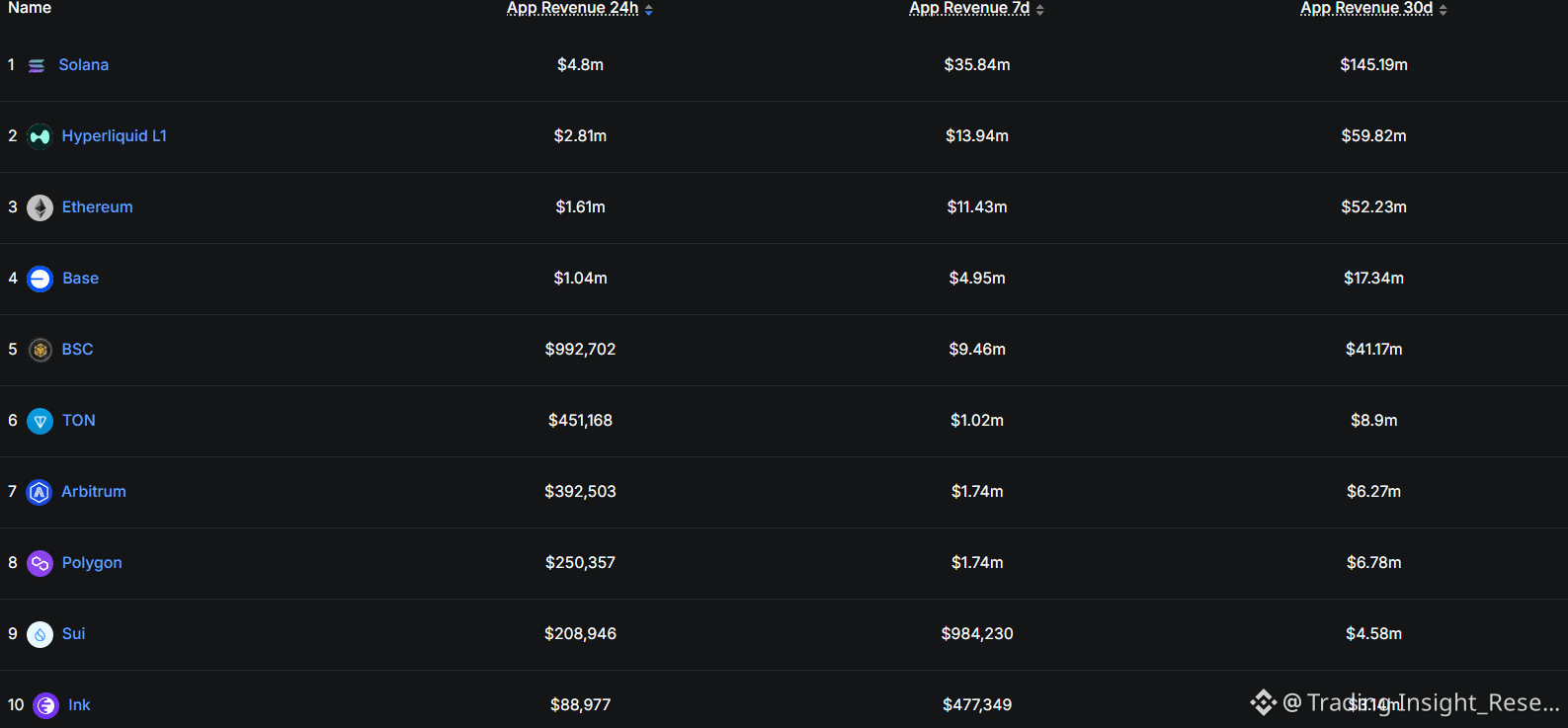Click the BSC chain logo icon
1568x728 pixels.
tap(40, 350)
